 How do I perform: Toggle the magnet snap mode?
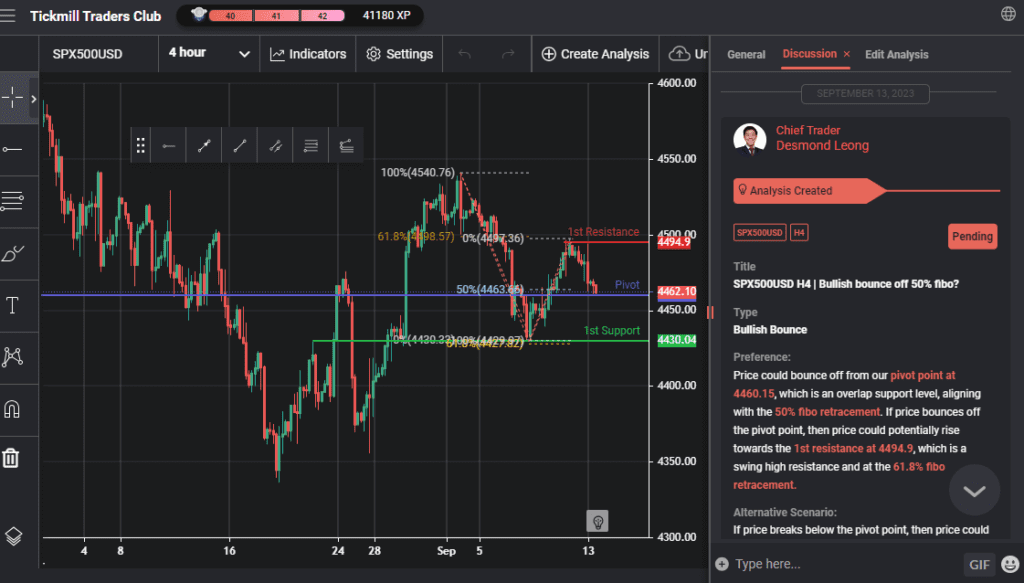click(x=12, y=409)
